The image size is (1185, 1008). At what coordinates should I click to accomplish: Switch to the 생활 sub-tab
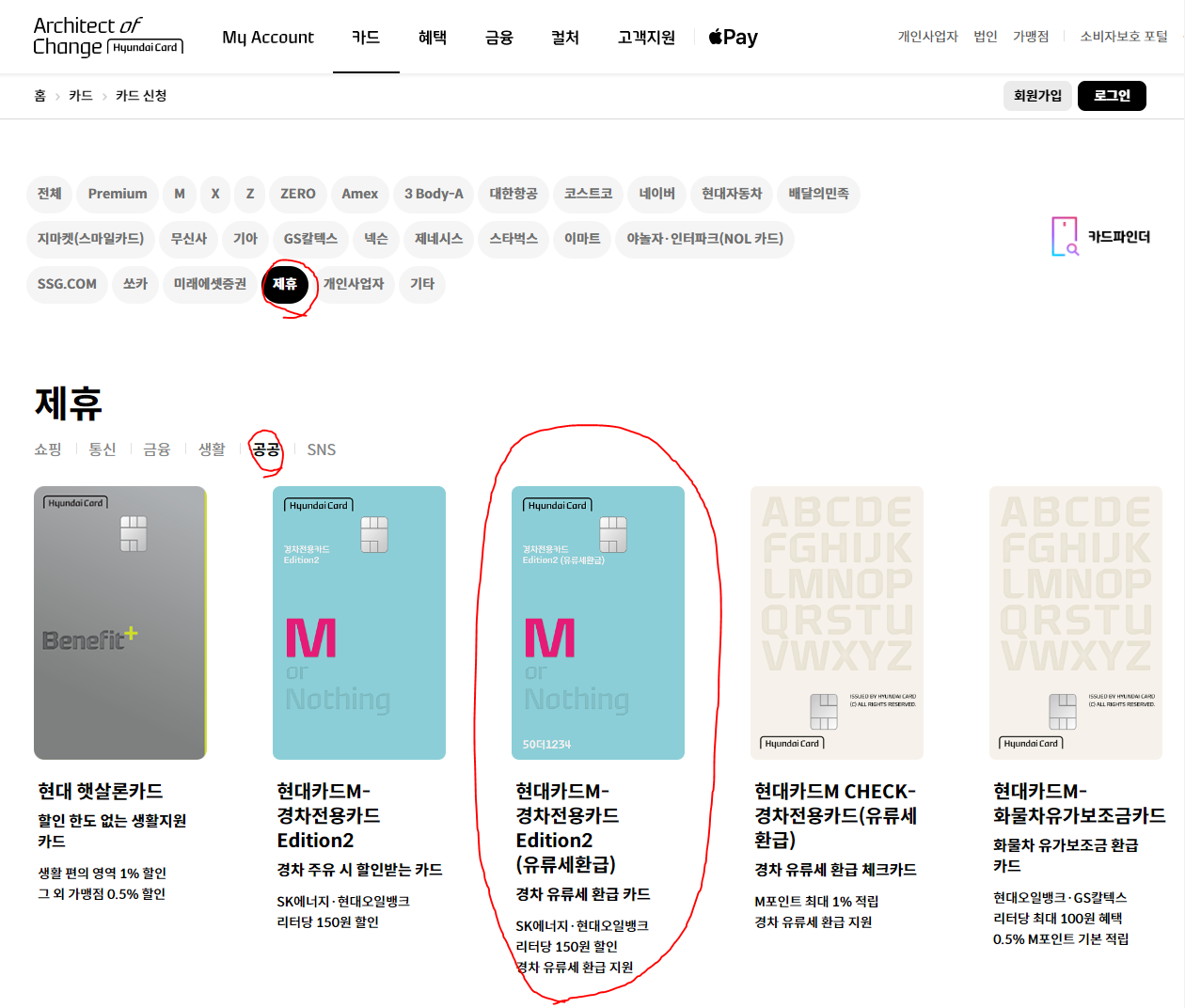212,449
